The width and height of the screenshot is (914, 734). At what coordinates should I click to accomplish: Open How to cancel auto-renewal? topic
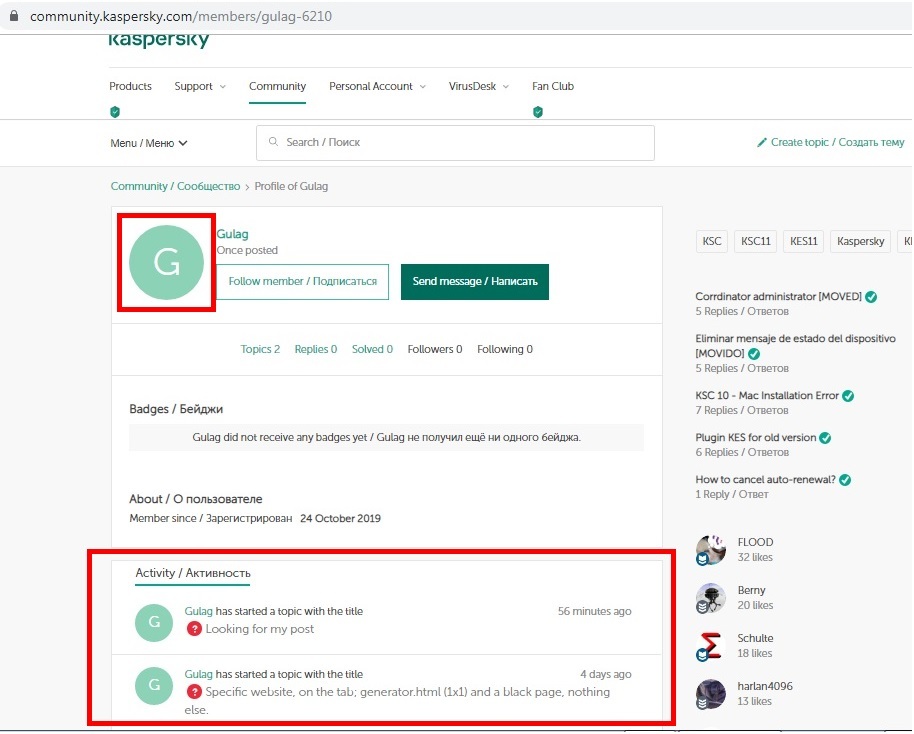point(765,480)
